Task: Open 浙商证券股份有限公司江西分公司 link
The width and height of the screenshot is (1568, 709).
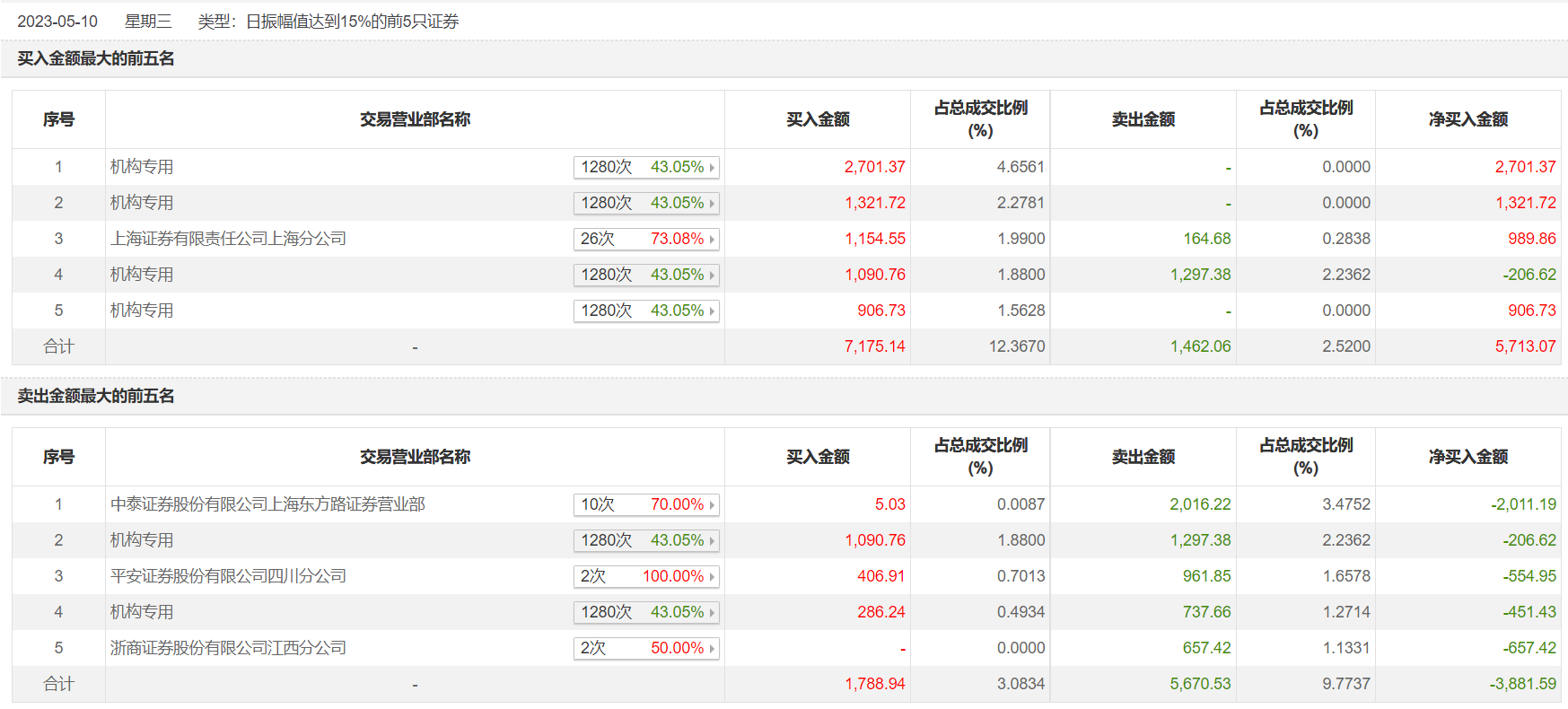Action: tap(228, 648)
